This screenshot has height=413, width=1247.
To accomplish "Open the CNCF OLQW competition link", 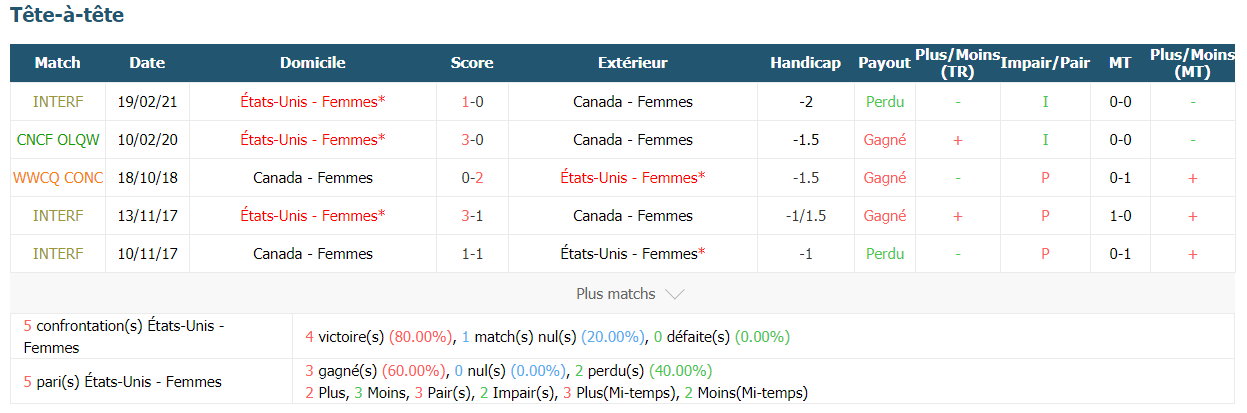I will (x=58, y=140).
